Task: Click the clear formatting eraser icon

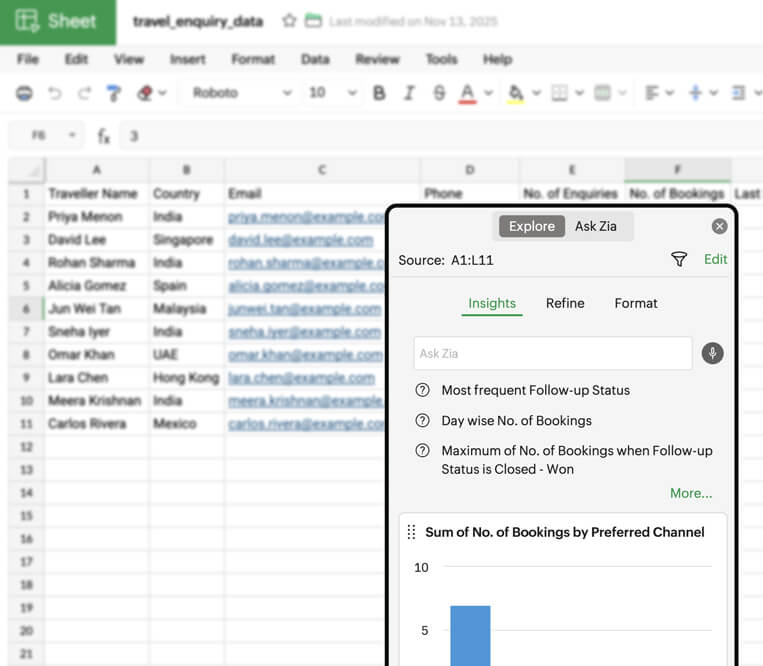Action: 145,92
